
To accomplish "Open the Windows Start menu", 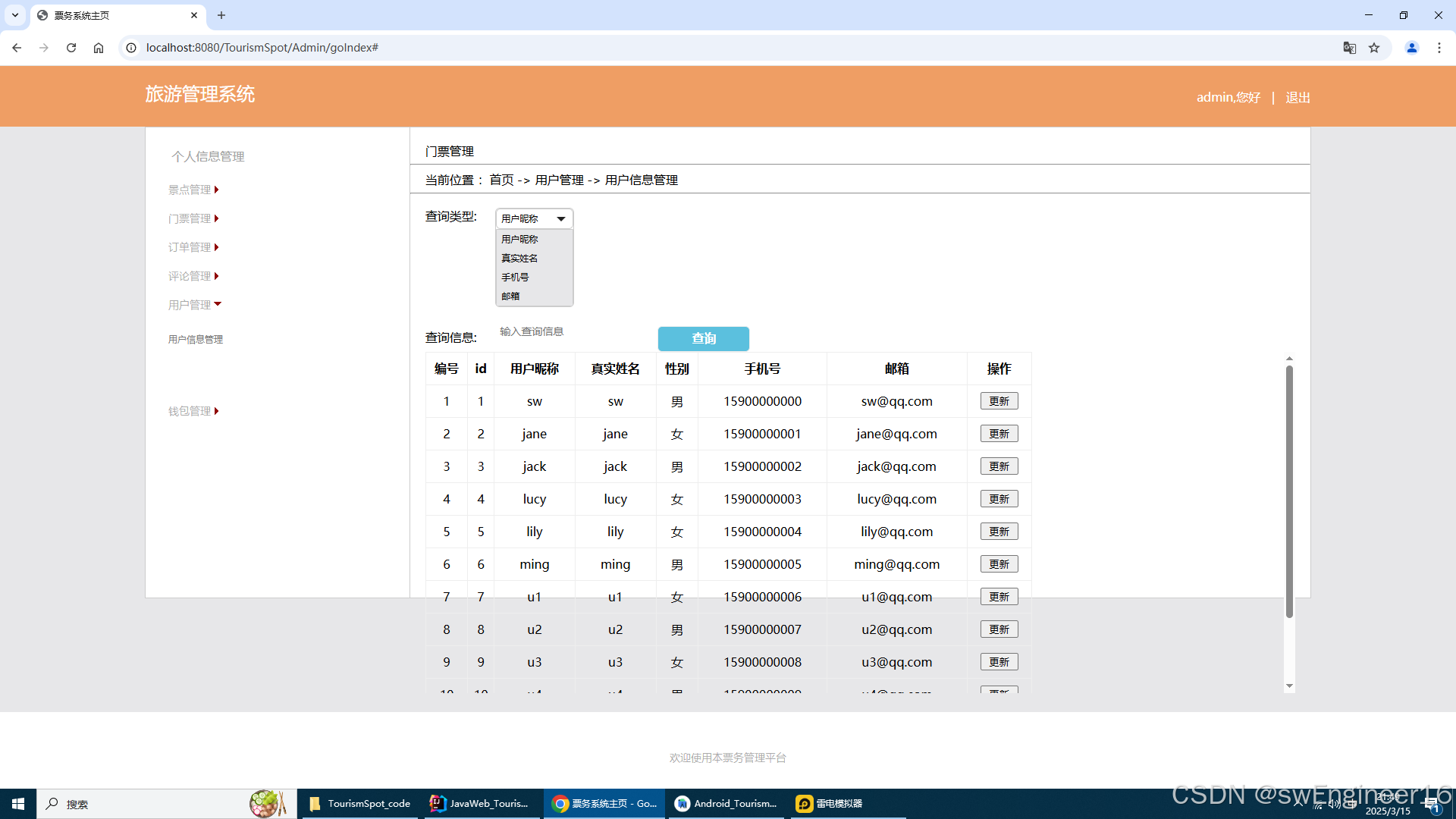I will 18,804.
